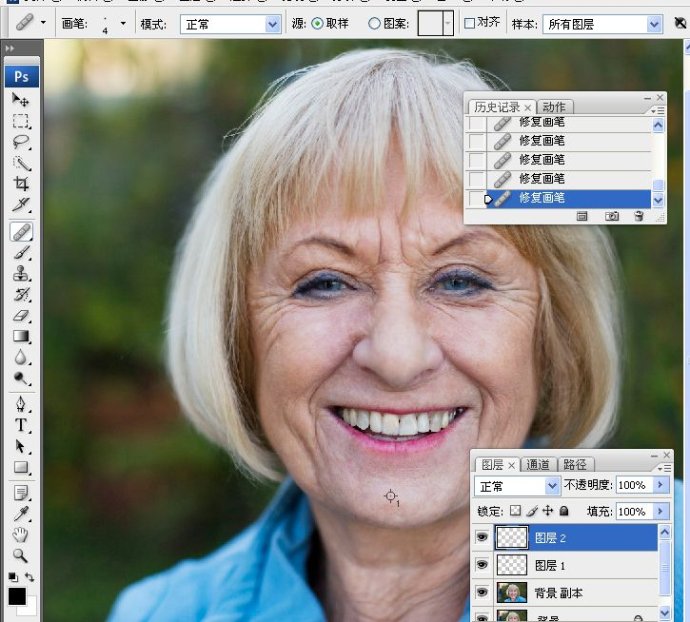
Task: Click the 不透明度 100% input field
Action: click(x=634, y=485)
